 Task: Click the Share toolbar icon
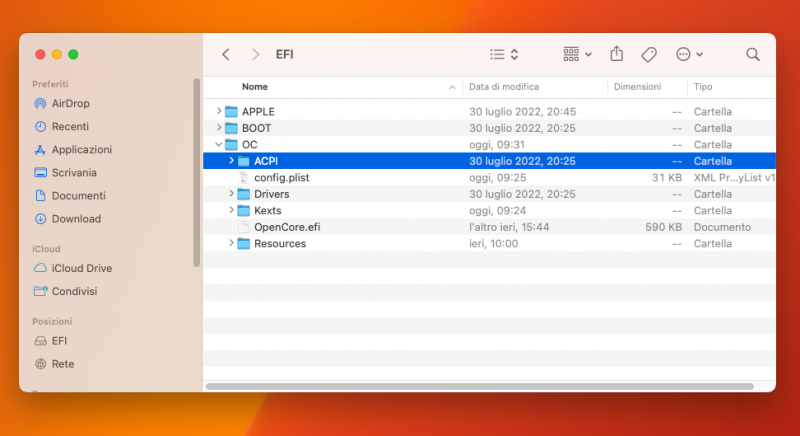(616, 54)
